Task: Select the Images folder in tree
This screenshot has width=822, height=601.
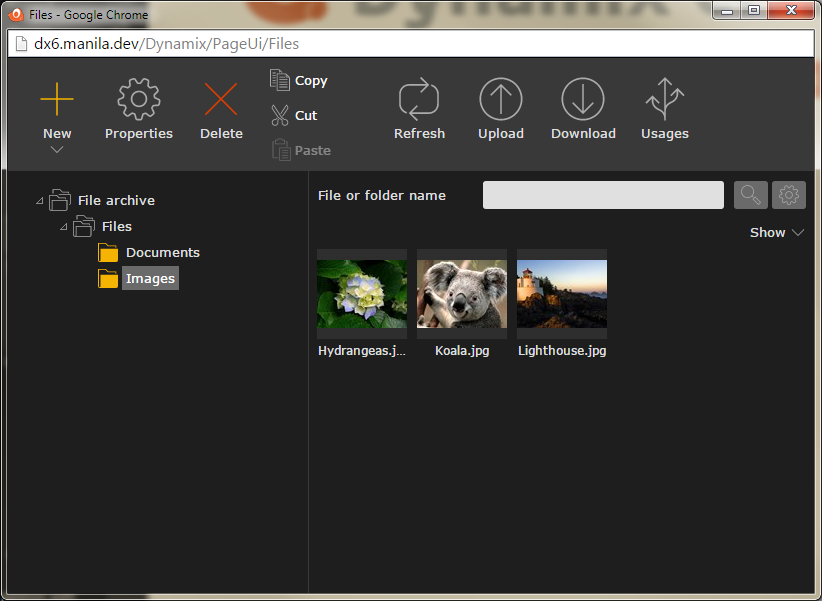Action: [x=150, y=279]
